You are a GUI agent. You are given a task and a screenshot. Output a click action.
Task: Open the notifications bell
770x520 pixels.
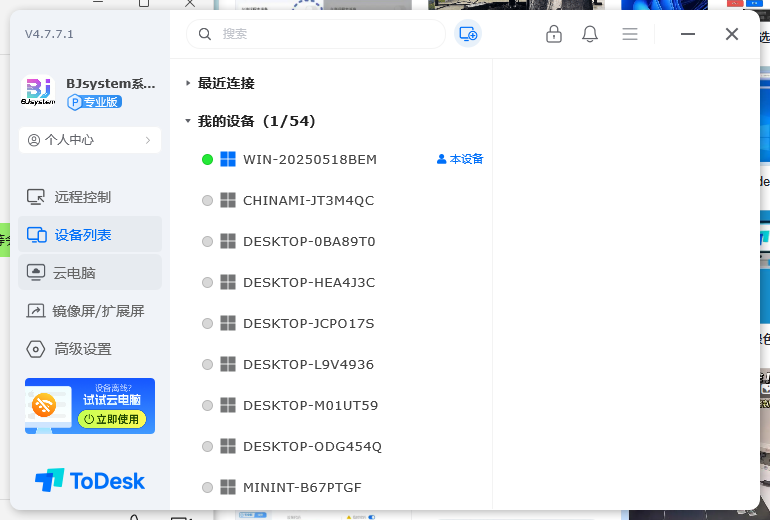[590, 34]
